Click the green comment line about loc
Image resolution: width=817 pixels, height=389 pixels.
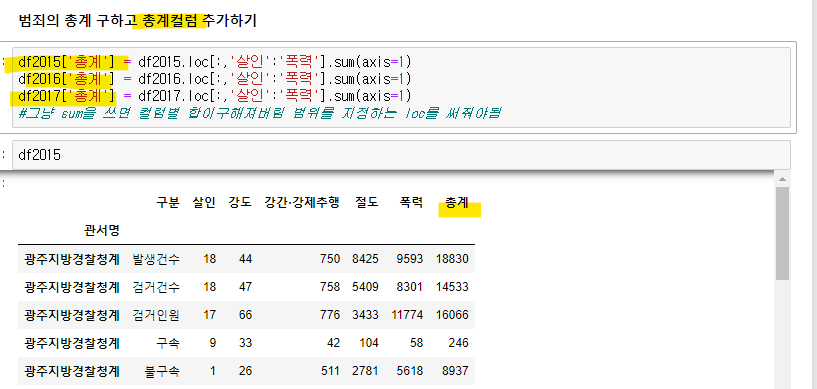pos(259,112)
